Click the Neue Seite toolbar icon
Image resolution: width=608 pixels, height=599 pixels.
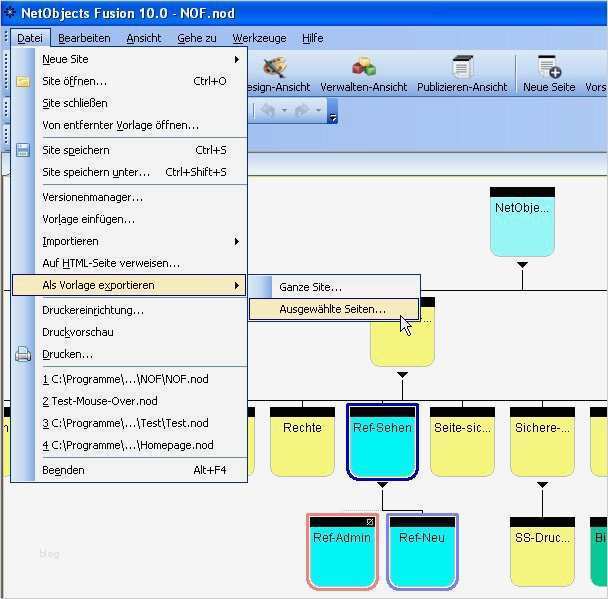coord(549,67)
